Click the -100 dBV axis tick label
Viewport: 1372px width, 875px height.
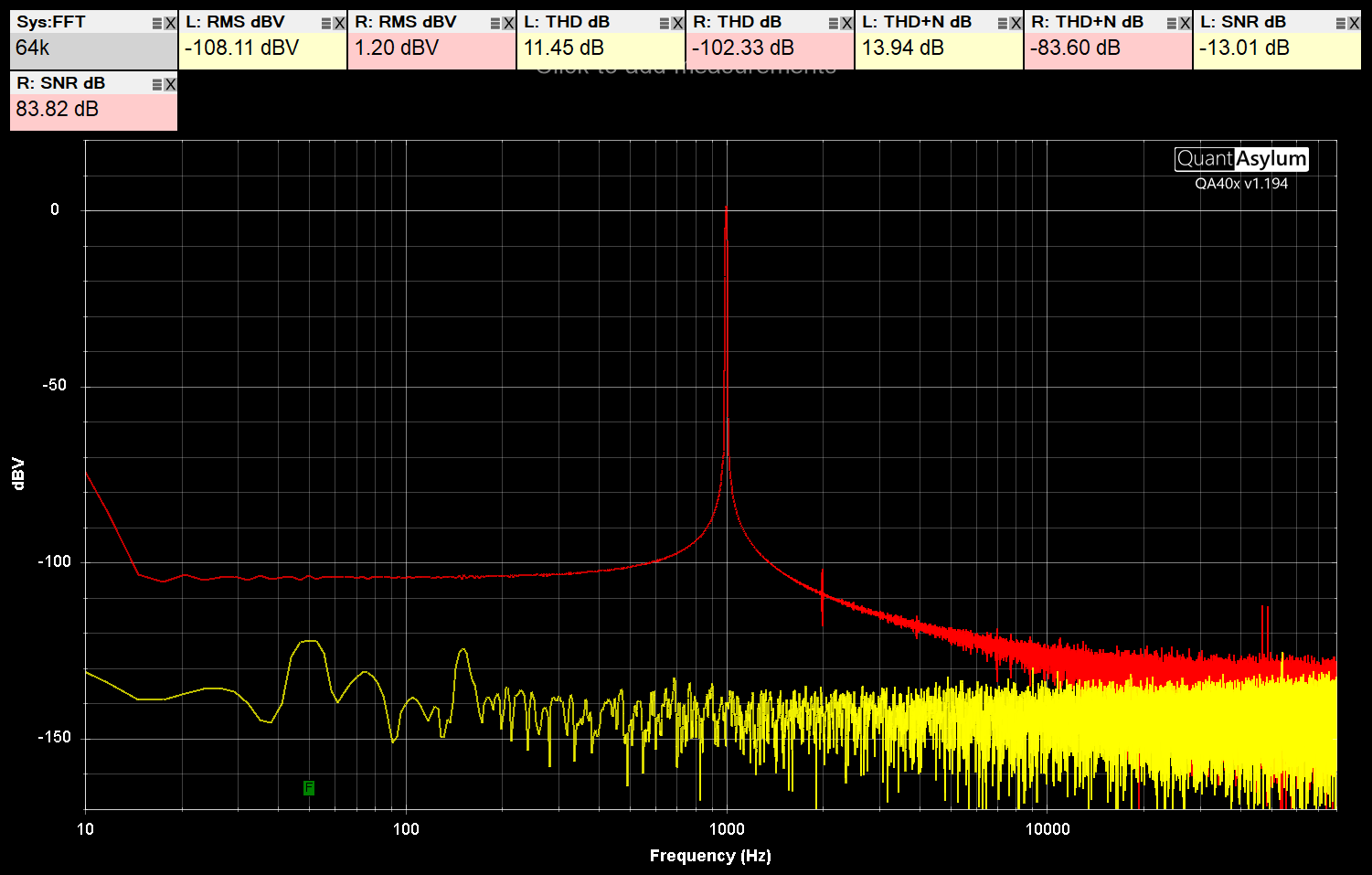pos(54,561)
